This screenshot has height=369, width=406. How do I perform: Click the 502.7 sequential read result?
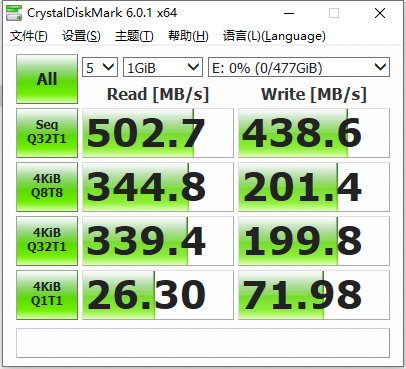tap(158, 133)
